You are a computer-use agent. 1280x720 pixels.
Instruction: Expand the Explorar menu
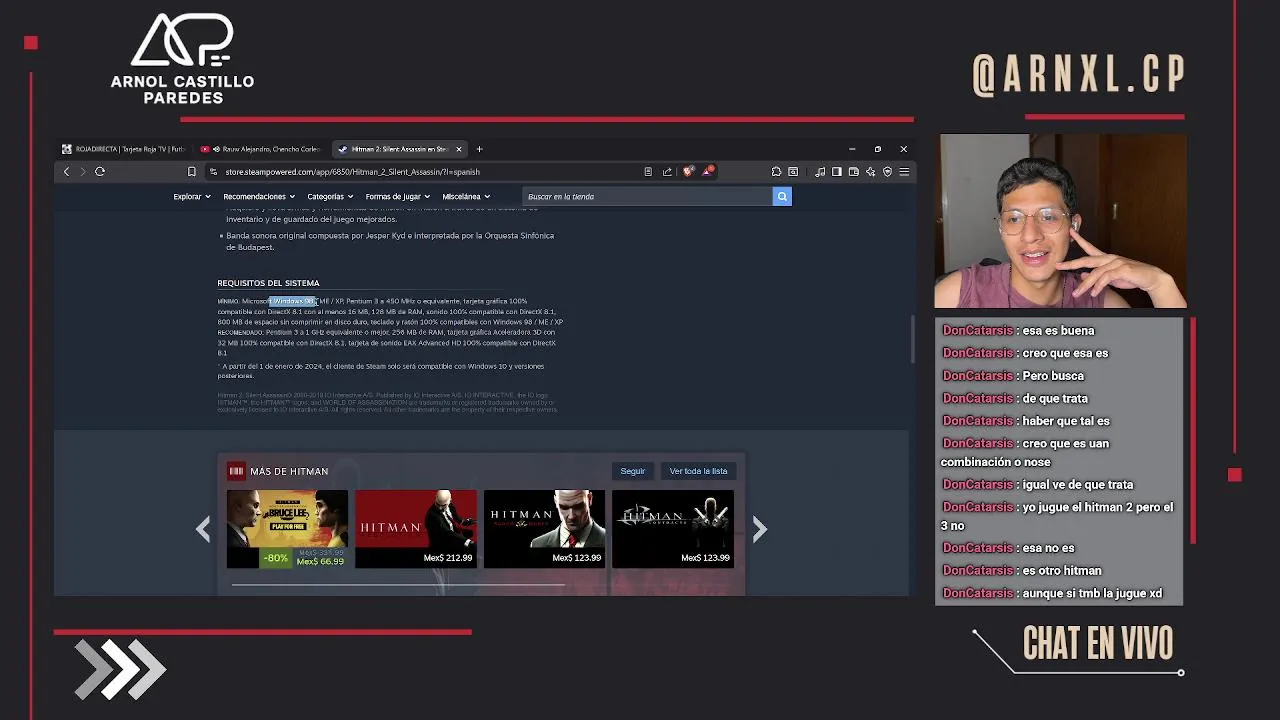click(x=191, y=197)
